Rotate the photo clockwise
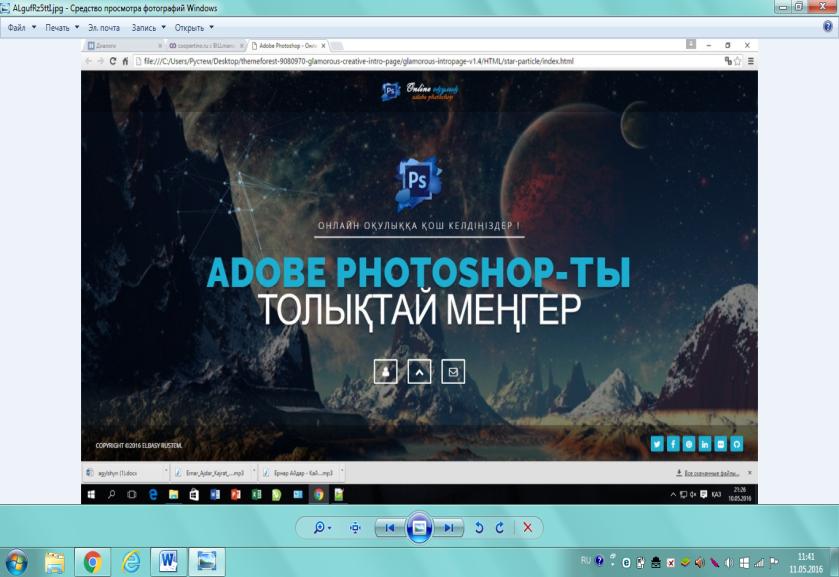The width and height of the screenshot is (839, 577). pyautogui.click(x=500, y=528)
